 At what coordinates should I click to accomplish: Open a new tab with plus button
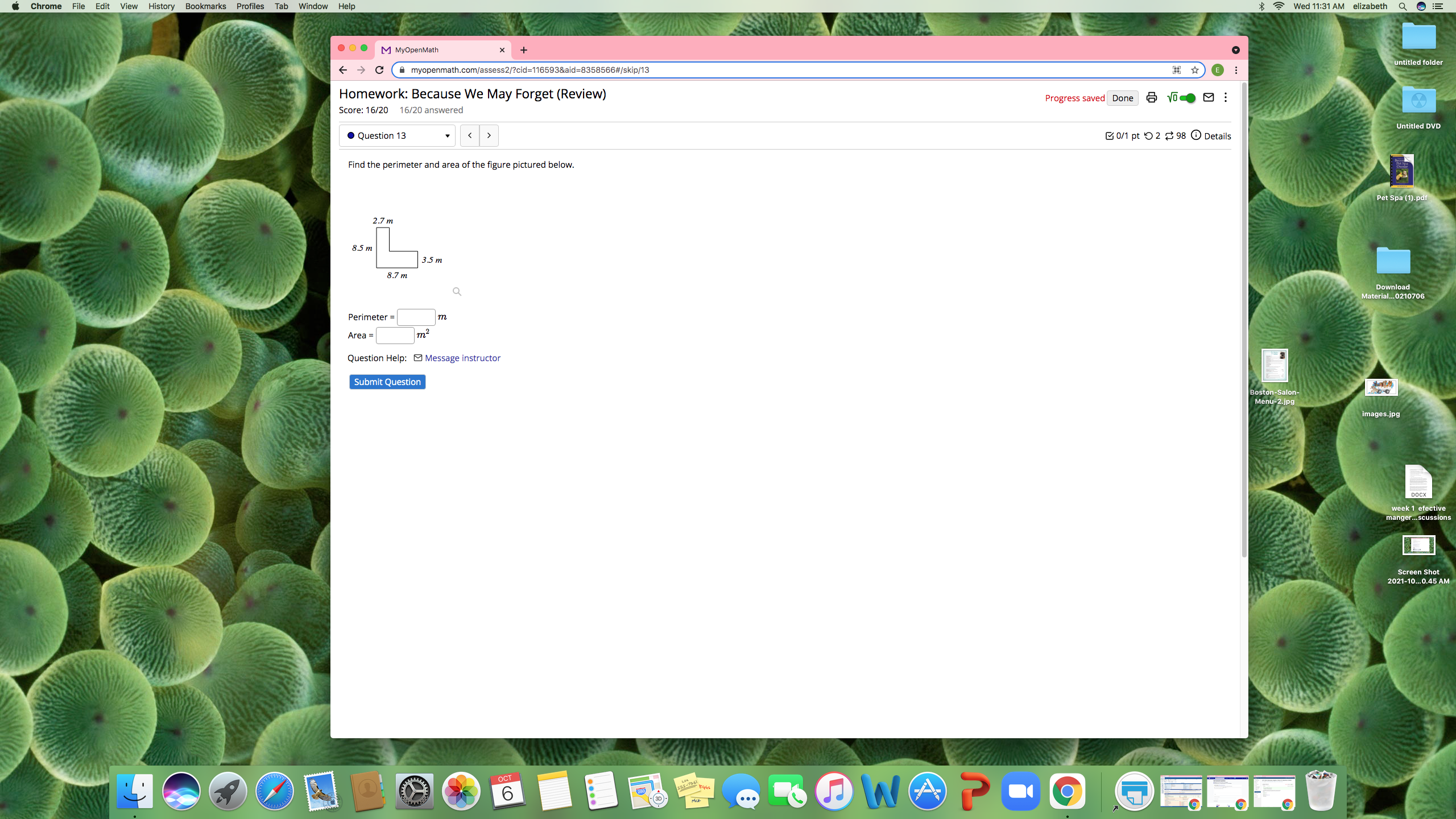[x=523, y=50]
